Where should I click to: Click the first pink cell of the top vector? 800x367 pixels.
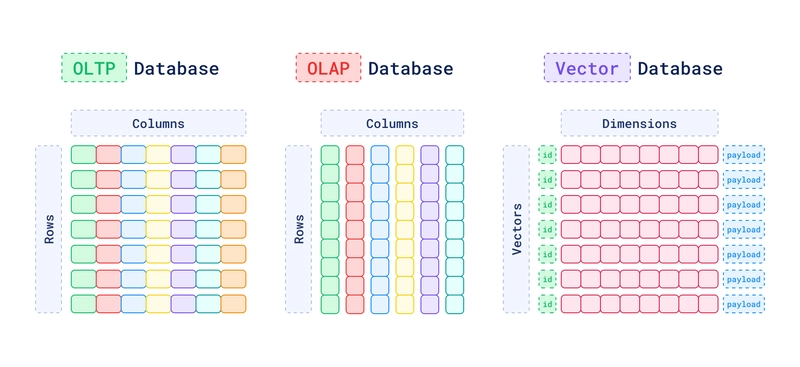[x=571, y=155]
